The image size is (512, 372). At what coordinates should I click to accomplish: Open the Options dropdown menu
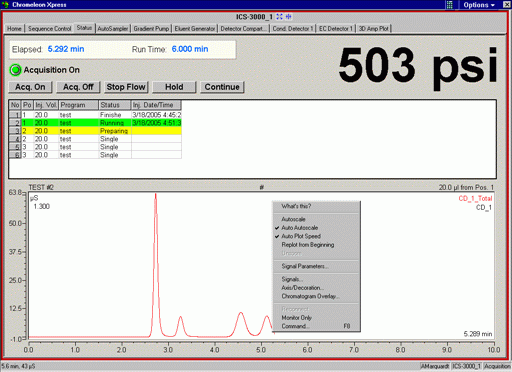(479, 5)
